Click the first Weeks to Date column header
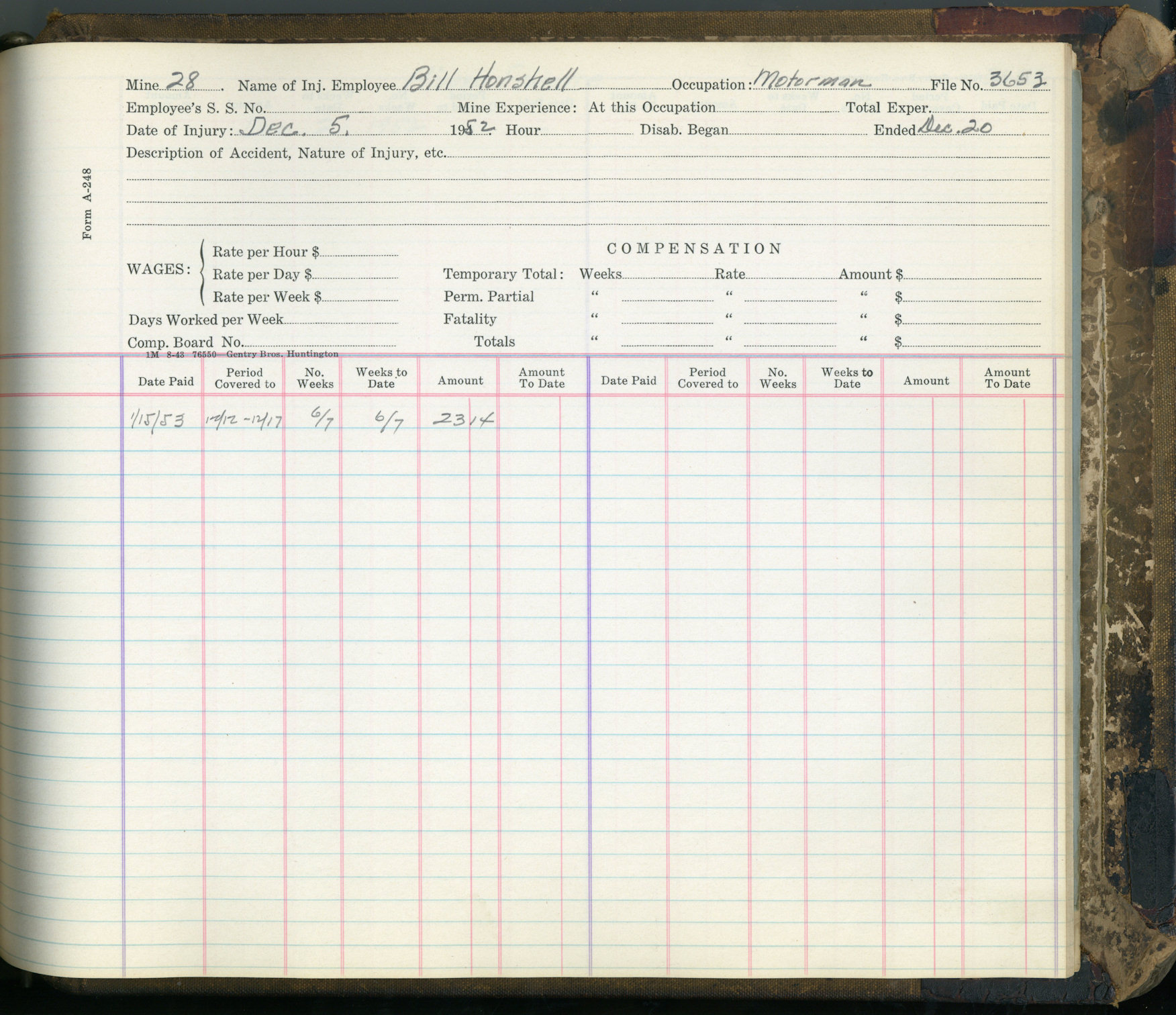This screenshot has height=1015, width=1176. 381,378
